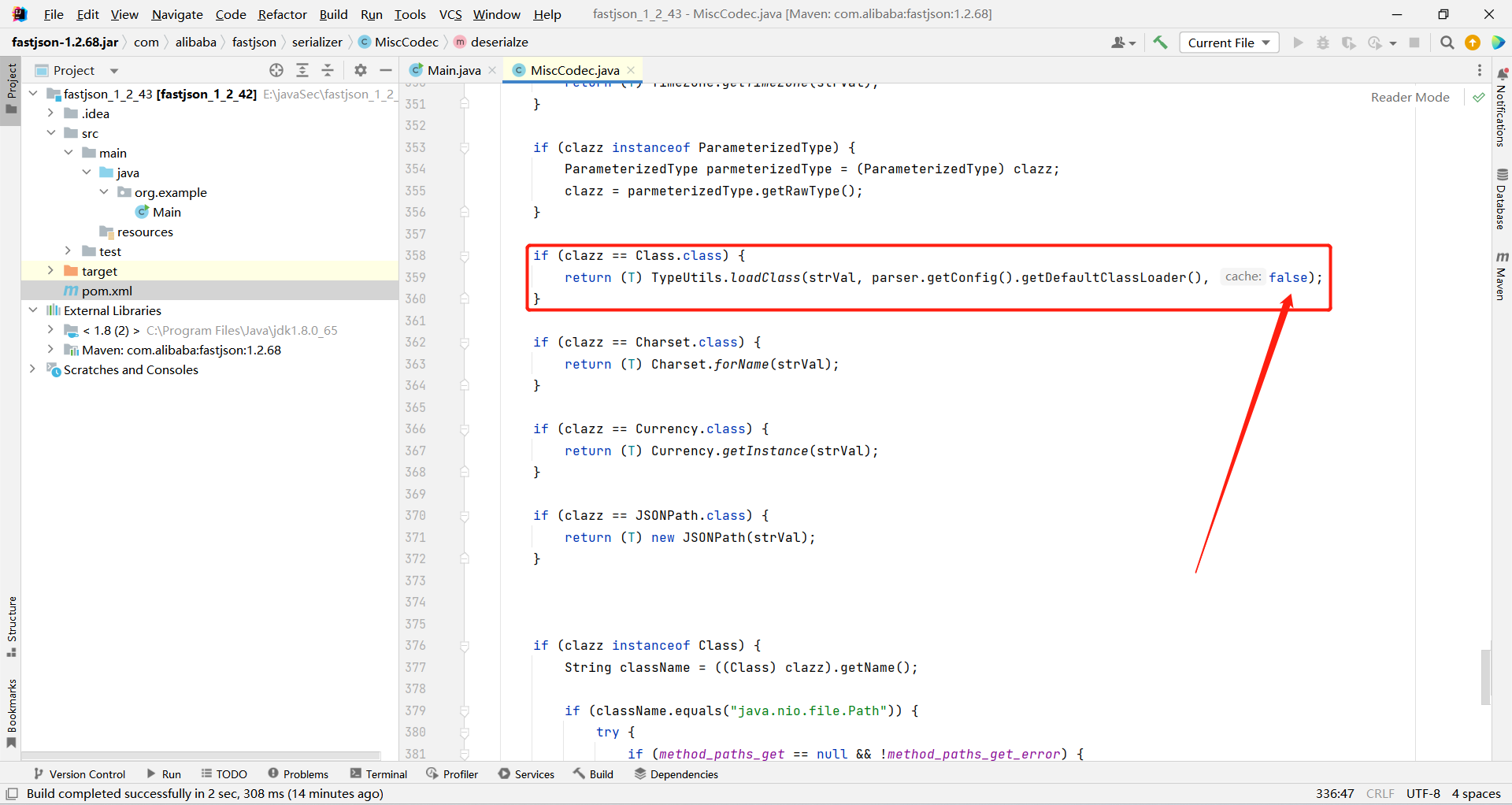Toggle code folding at line 358
Screen dimensions: 1512x805
(x=465, y=256)
